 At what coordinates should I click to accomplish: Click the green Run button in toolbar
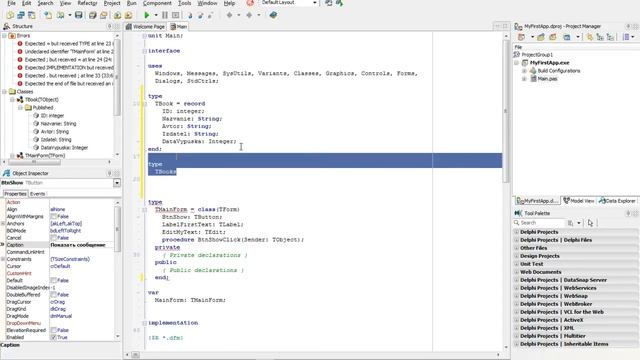click(x=147, y=15)
